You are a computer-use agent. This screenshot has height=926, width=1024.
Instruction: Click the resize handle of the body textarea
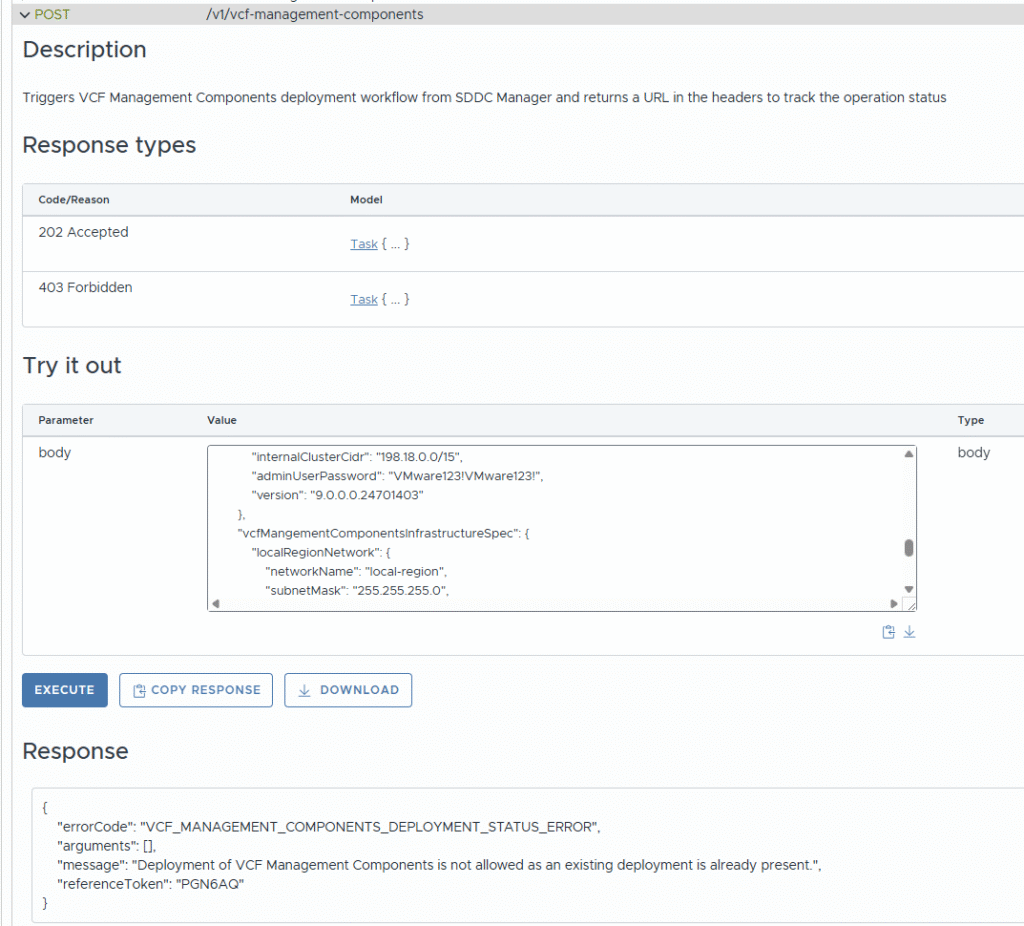point(909,604)
